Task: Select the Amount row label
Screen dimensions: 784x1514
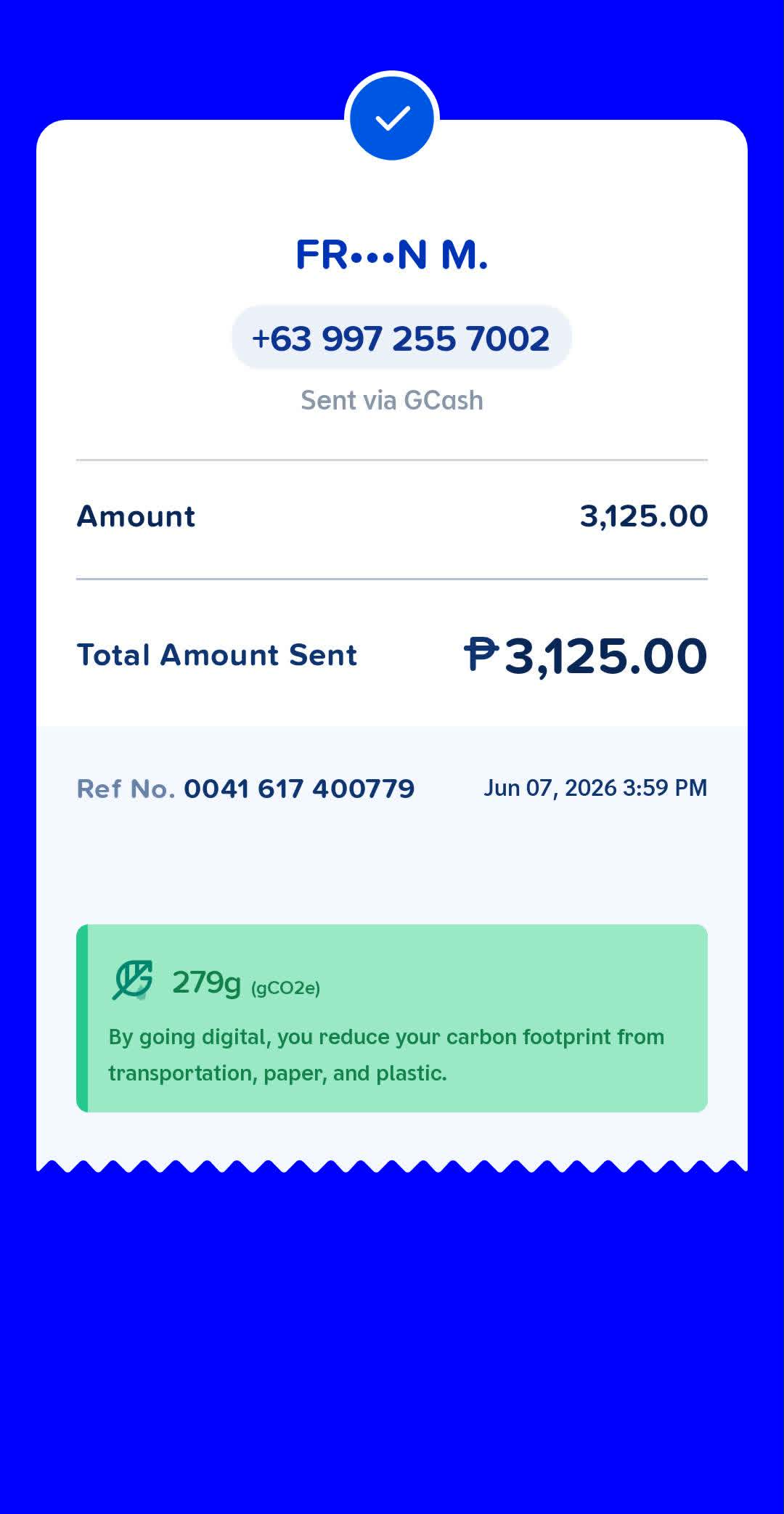Action: [x=136, y=516]
